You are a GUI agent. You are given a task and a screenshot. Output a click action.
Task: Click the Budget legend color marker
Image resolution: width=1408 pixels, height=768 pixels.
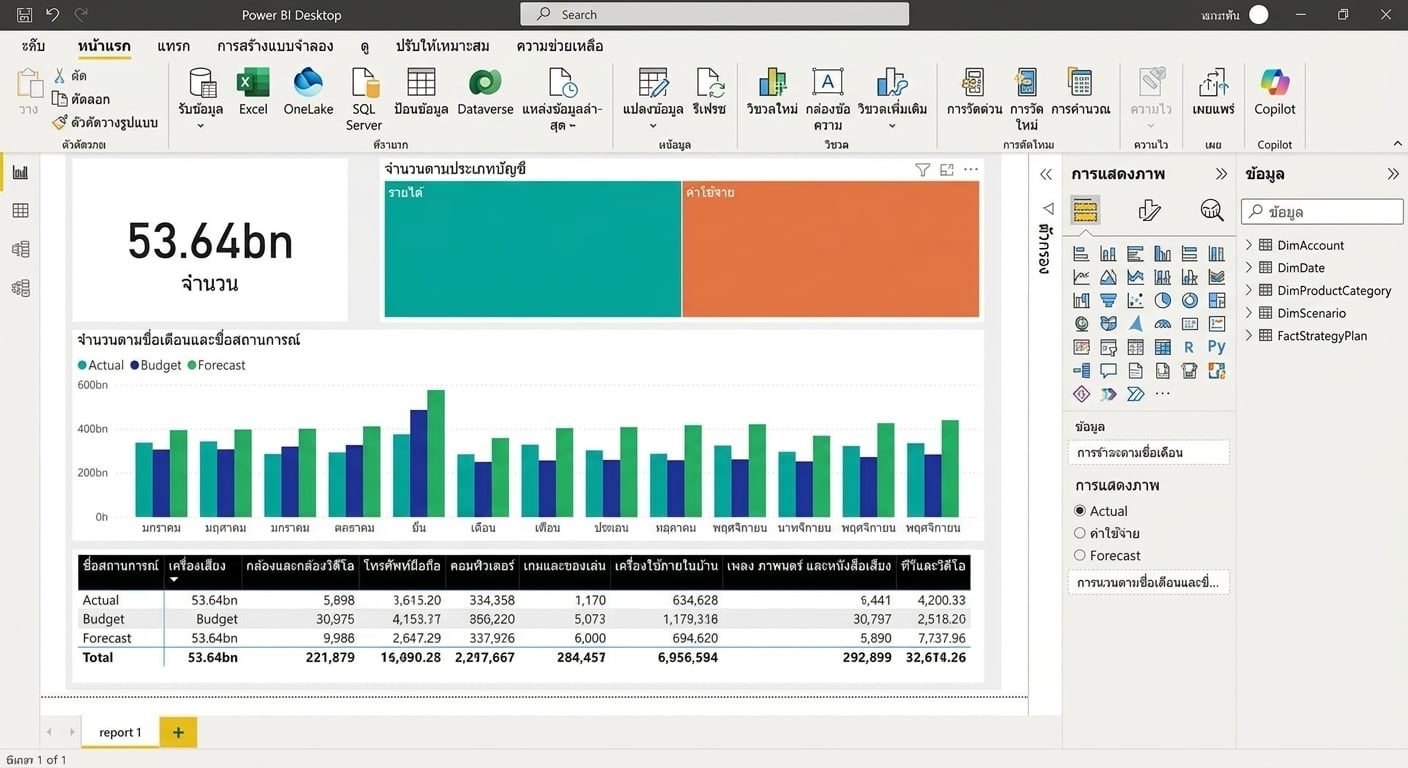(134, 366)
